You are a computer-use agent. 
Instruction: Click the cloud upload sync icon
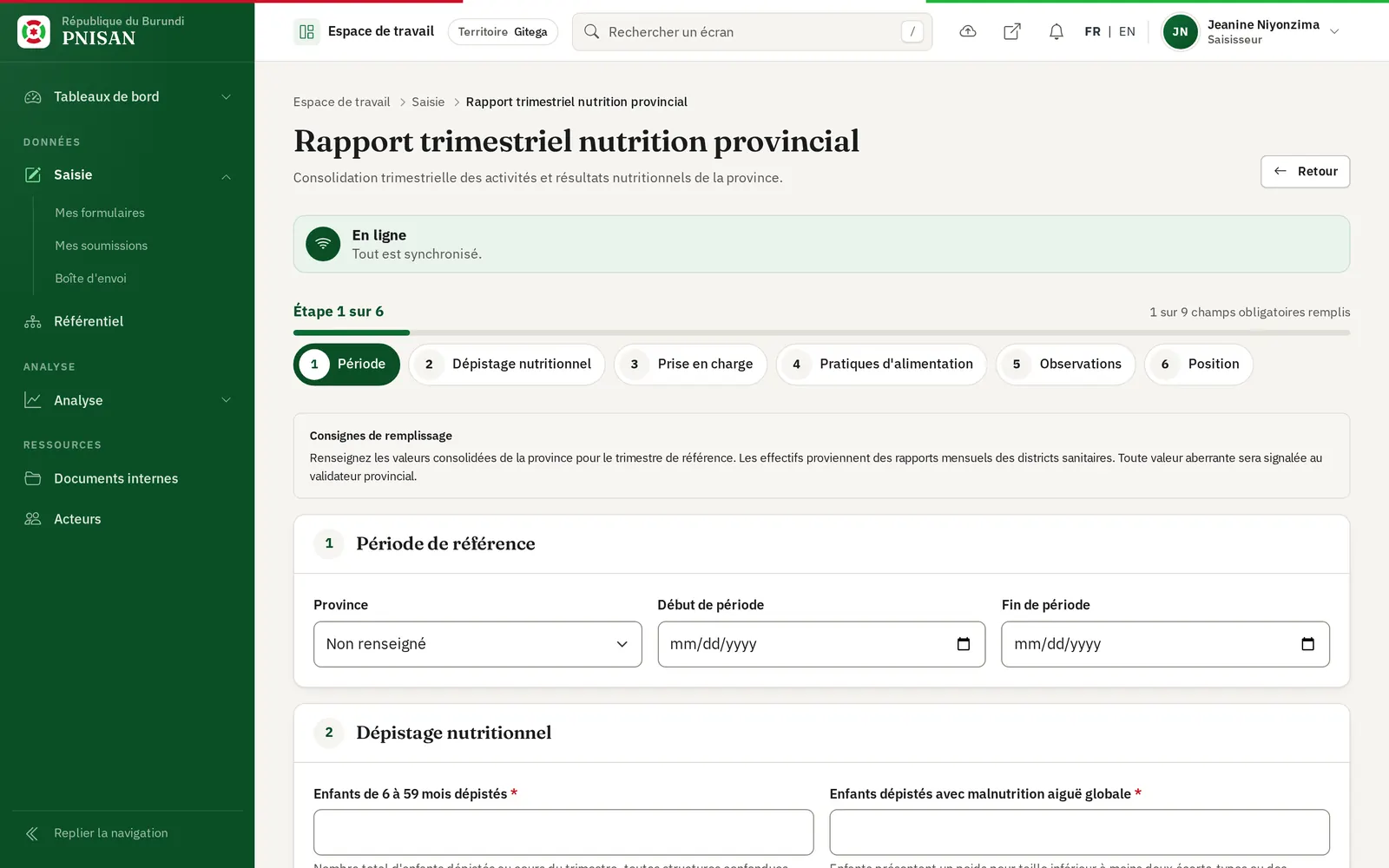(968, 32)
